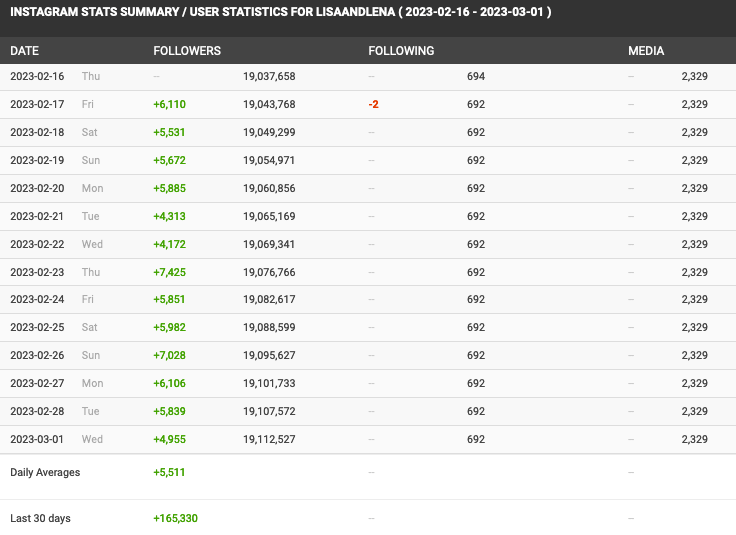Viewport: 736px width, 535px height.
Task: Click the Wed weekday label for 2023-02-22
Action: pos(92,244)
